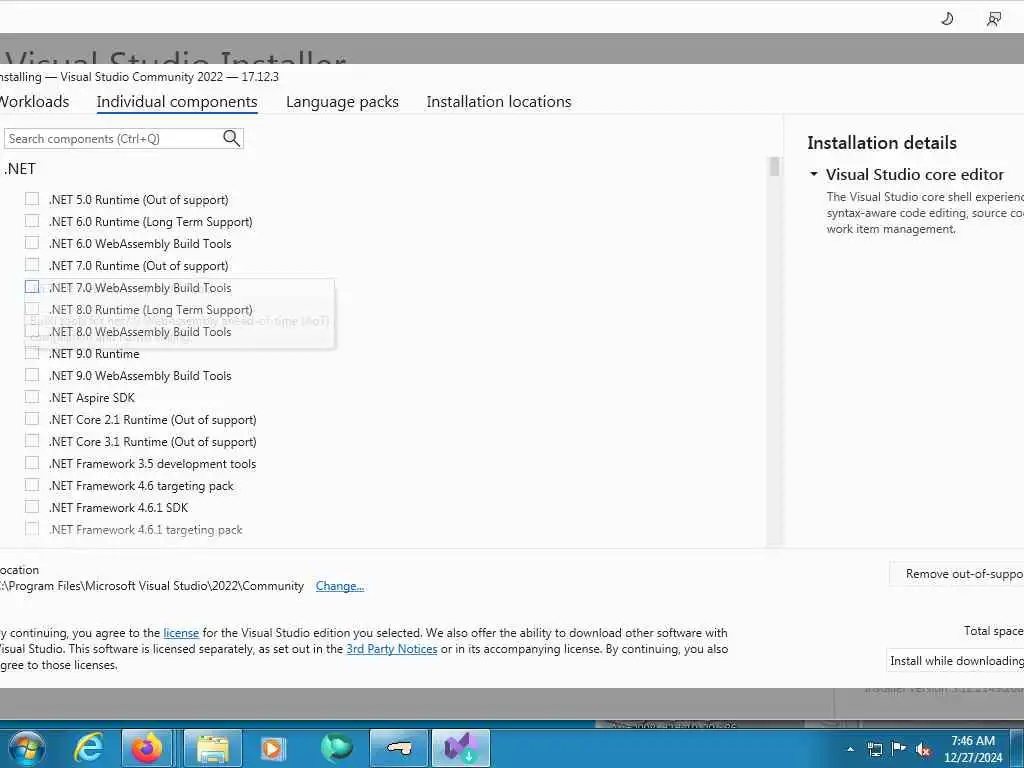This screenshot has width=1024, height=768.
Task: Tick the .NET 6.0 WebAssembly Build Tools checkbox
Action: point(31,243)
